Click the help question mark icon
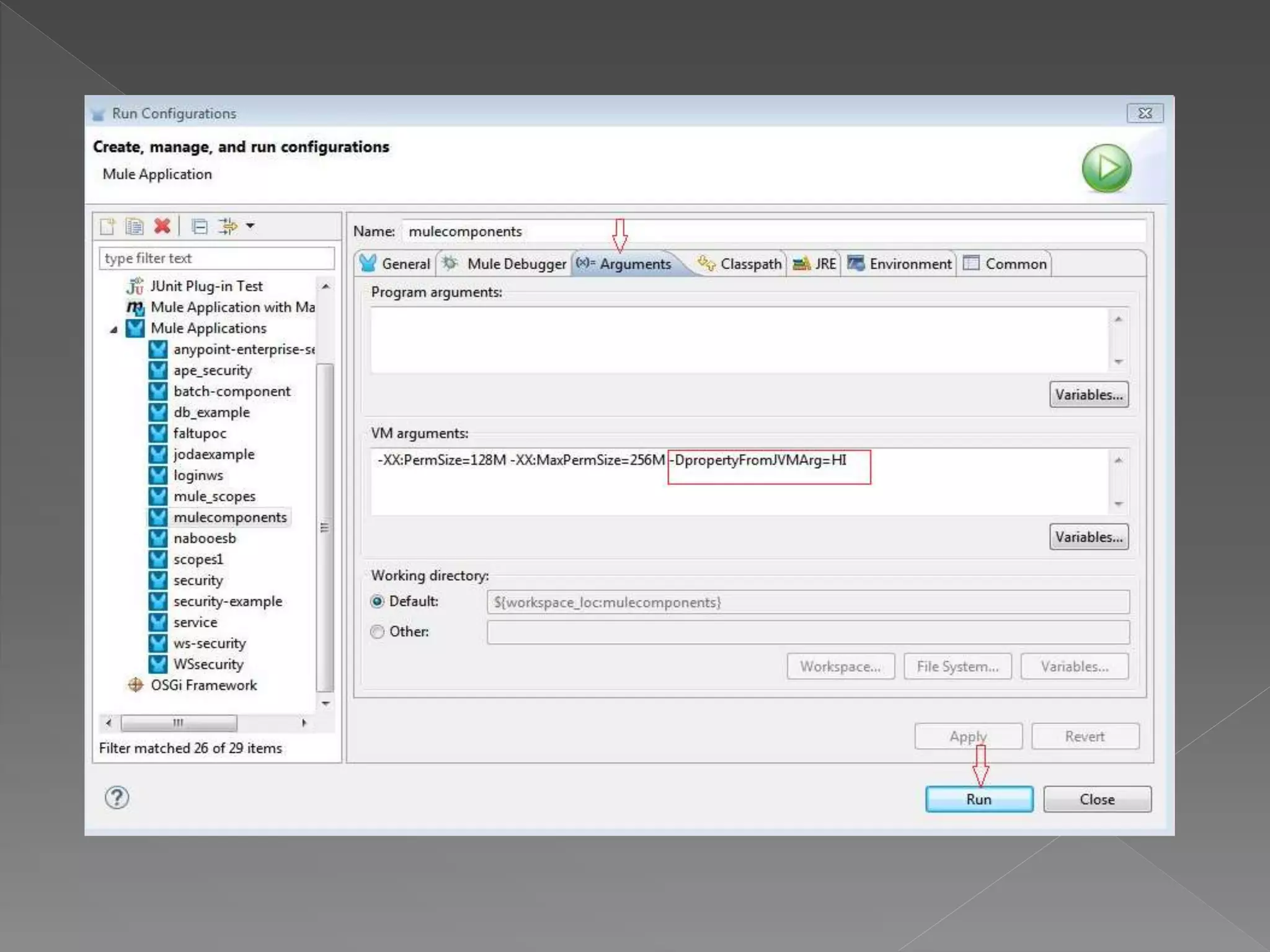This screenshot has height=952, width=1270. (x=117, y=798)
